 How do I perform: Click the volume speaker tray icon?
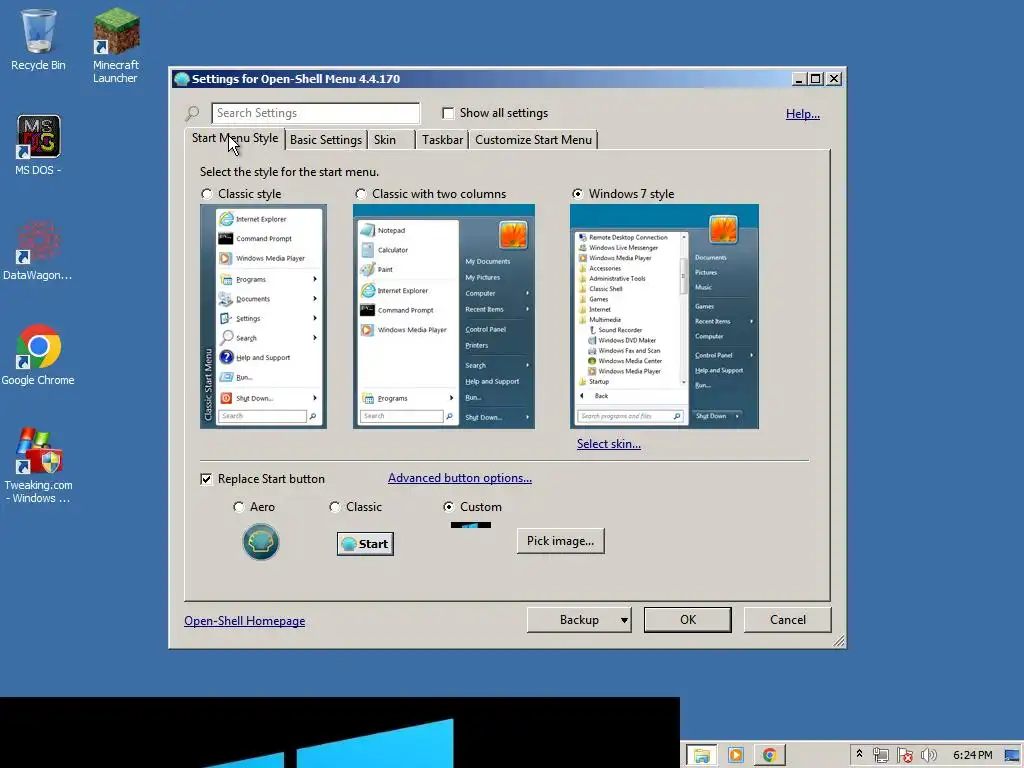click(928, 756)
